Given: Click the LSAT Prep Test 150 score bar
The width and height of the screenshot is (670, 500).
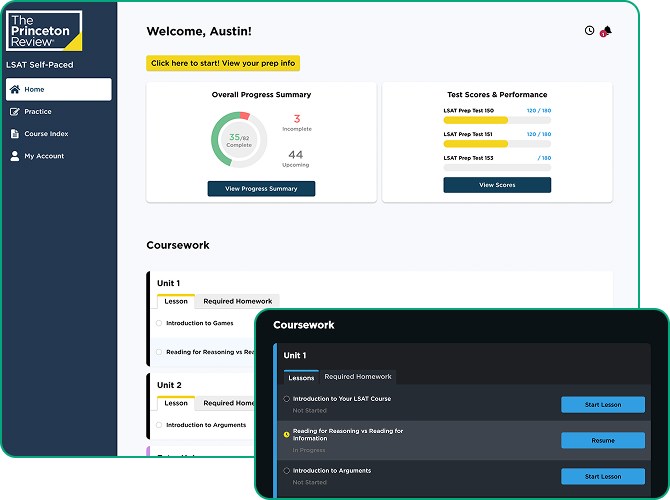Looking at the screenshot, I should [x=496, y=120].
